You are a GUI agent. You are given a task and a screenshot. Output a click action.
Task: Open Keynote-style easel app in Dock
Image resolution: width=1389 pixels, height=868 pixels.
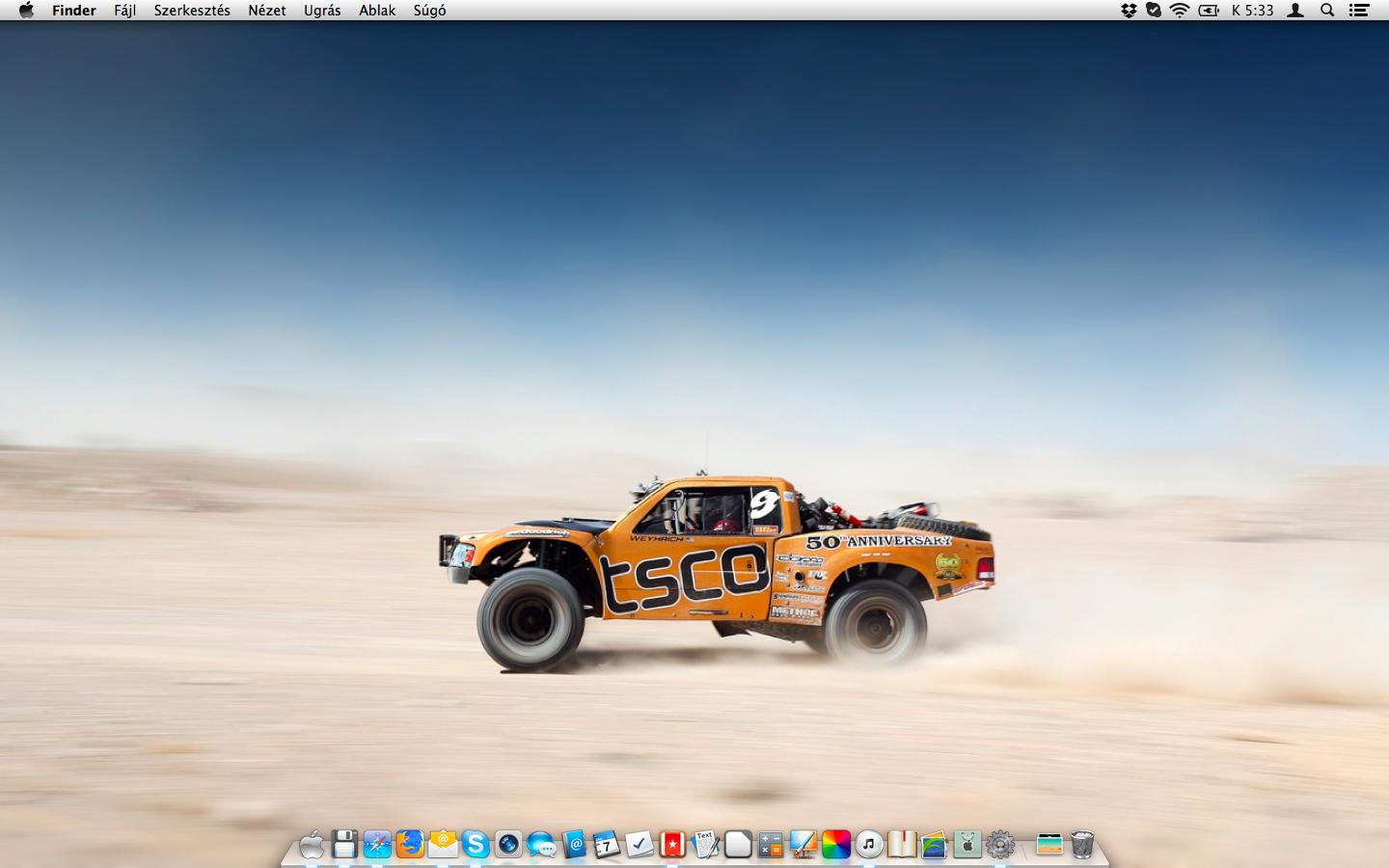click(803, 845)
